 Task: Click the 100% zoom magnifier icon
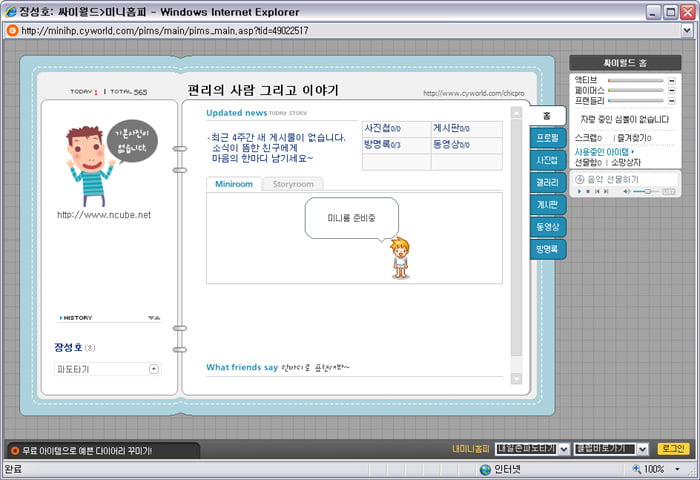pos(637,469)
